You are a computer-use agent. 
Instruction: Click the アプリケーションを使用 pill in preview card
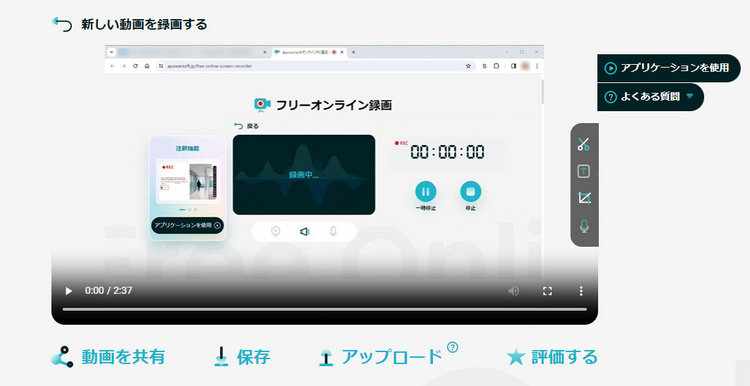point(188,225)
